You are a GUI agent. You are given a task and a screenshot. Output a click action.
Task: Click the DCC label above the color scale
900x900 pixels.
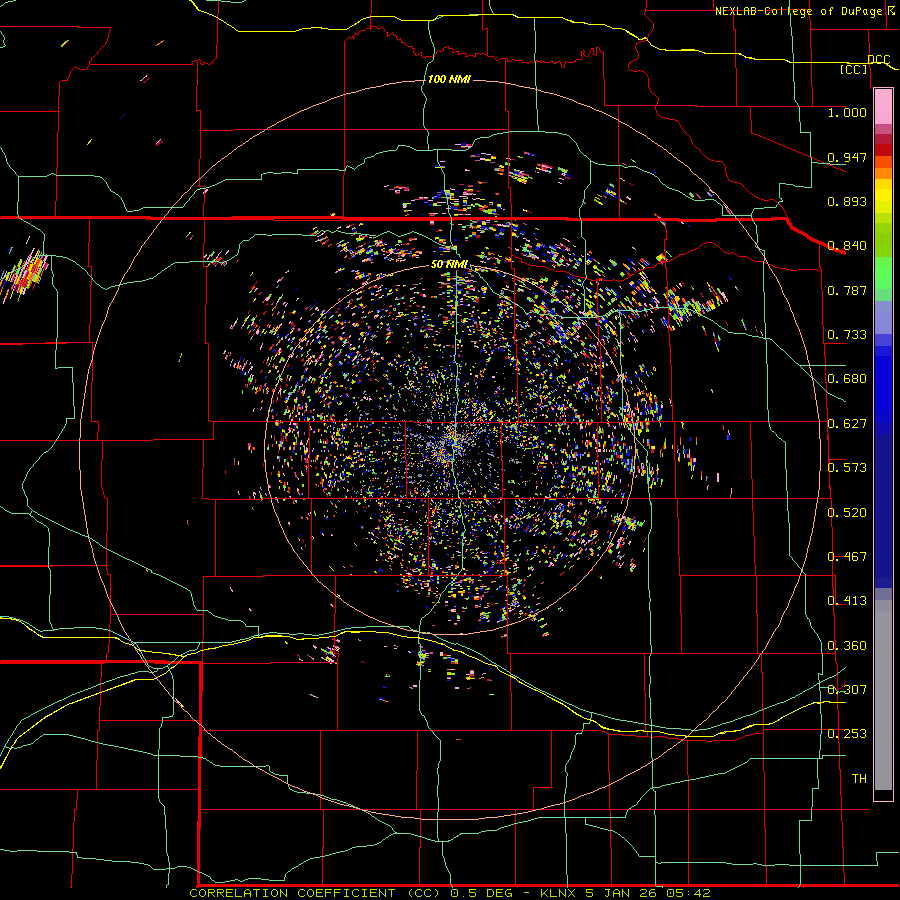878,60
